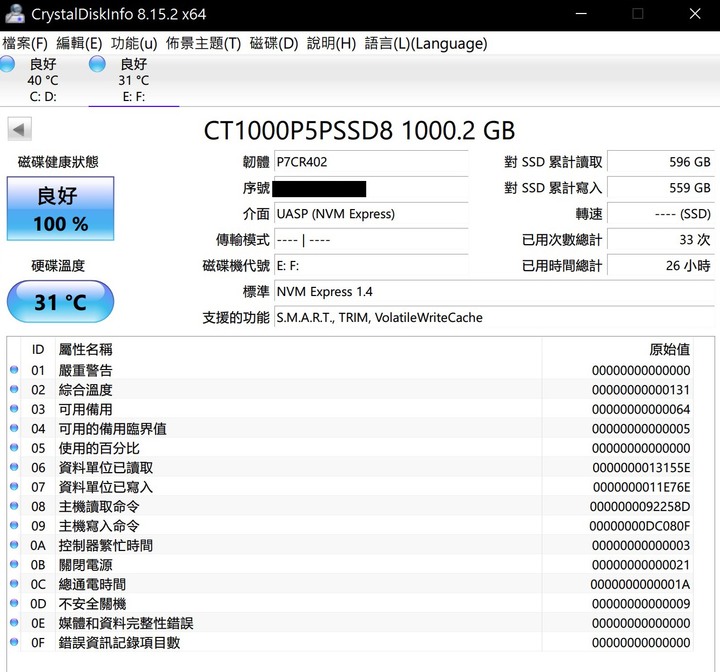Switch to the C: D: disk tab
The image size is (720, 672).
(43, 80)
